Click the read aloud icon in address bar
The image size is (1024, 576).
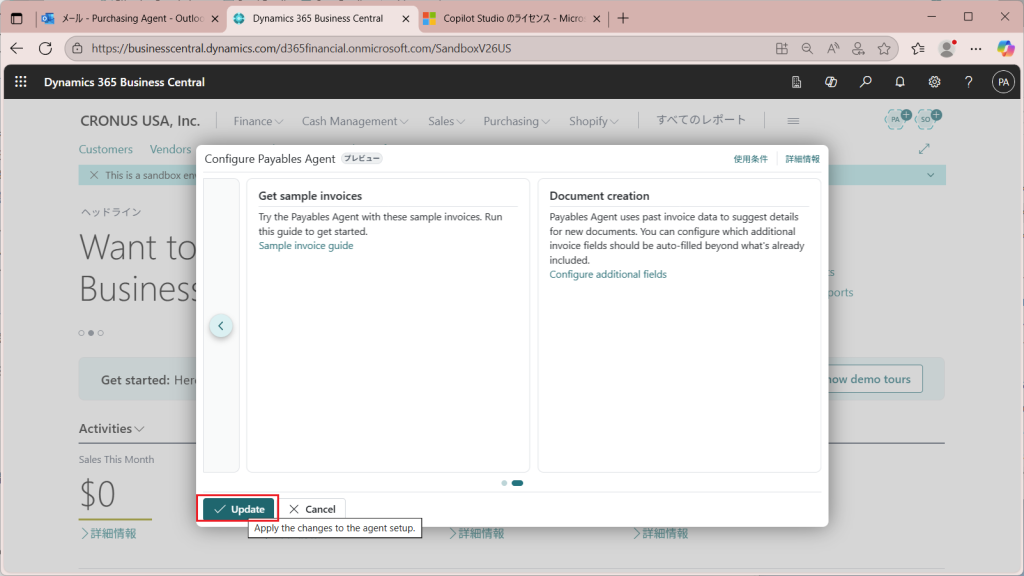pos(833,48)
